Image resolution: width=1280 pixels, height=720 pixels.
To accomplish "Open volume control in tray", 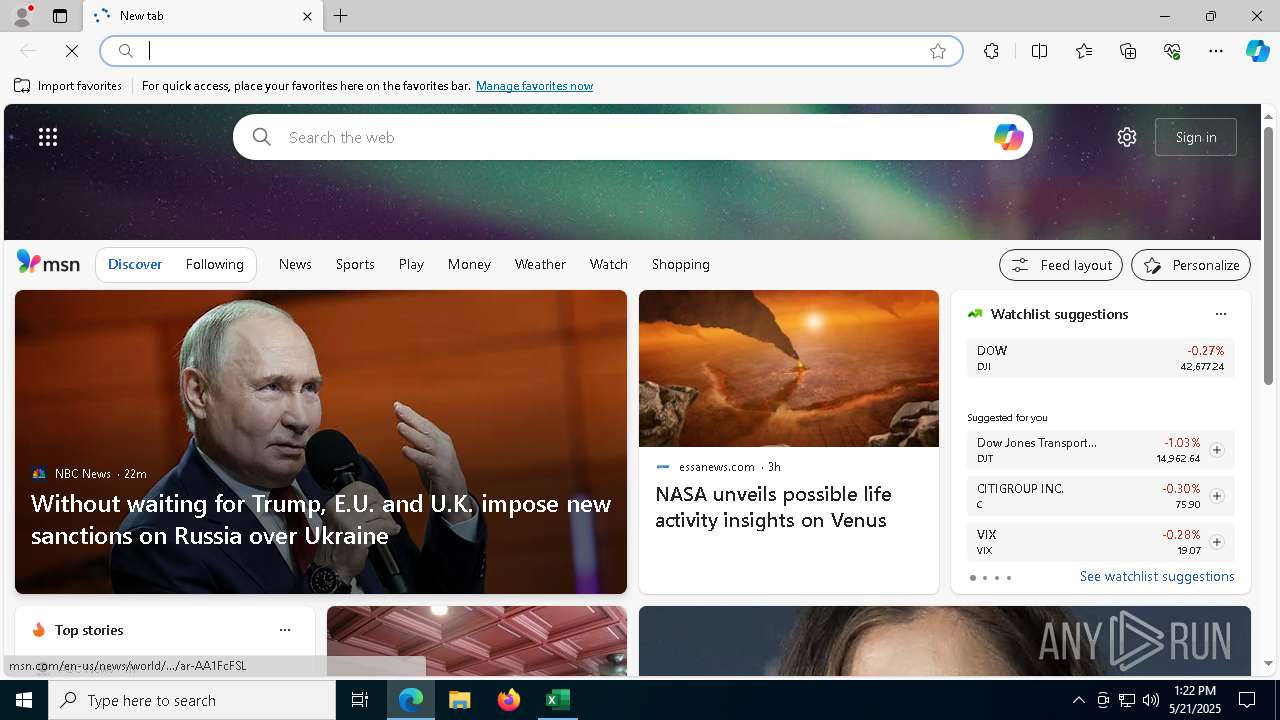I will [x=1150, y=700].
